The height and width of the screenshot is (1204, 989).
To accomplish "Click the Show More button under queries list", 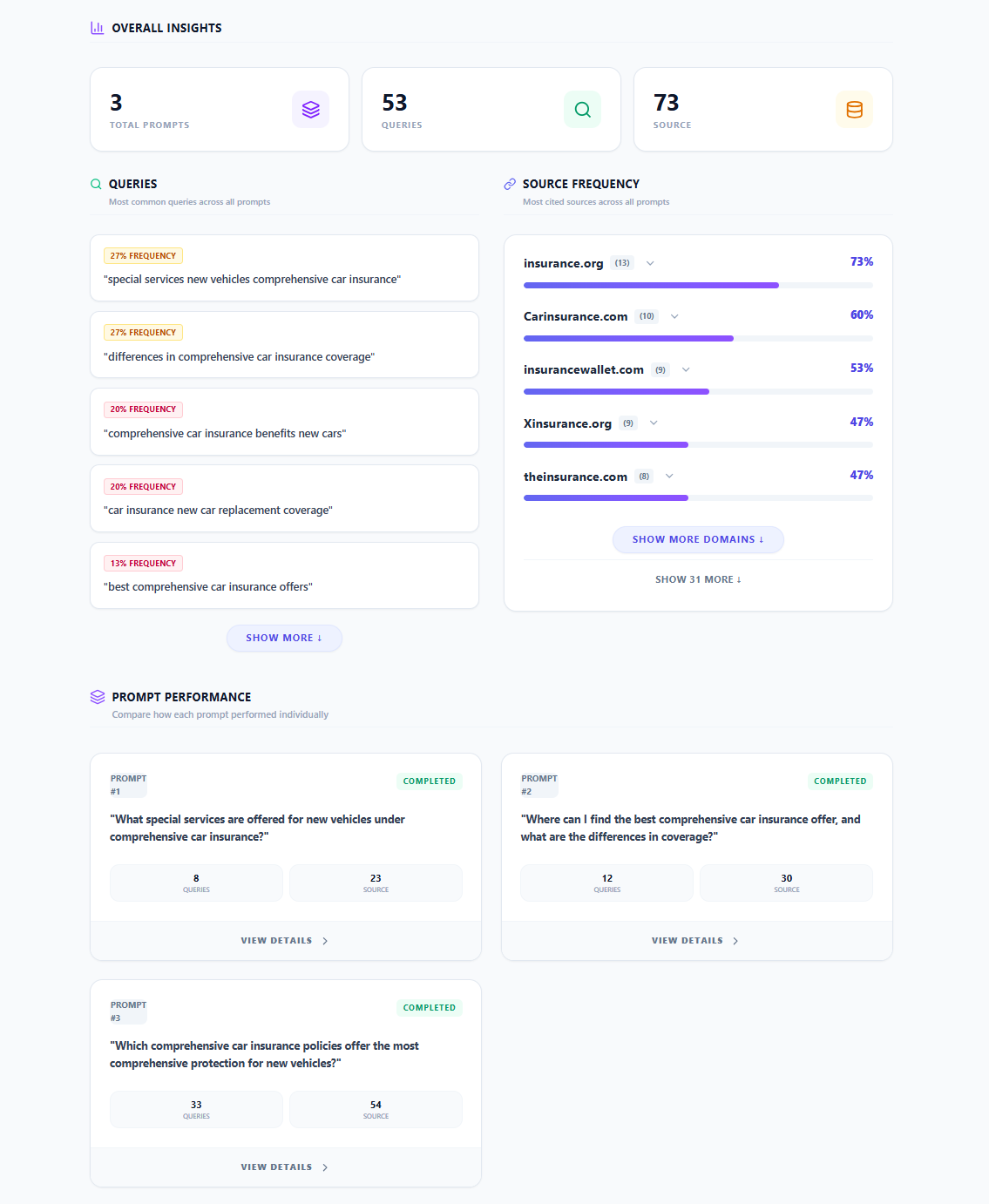I will coord(284,637).
